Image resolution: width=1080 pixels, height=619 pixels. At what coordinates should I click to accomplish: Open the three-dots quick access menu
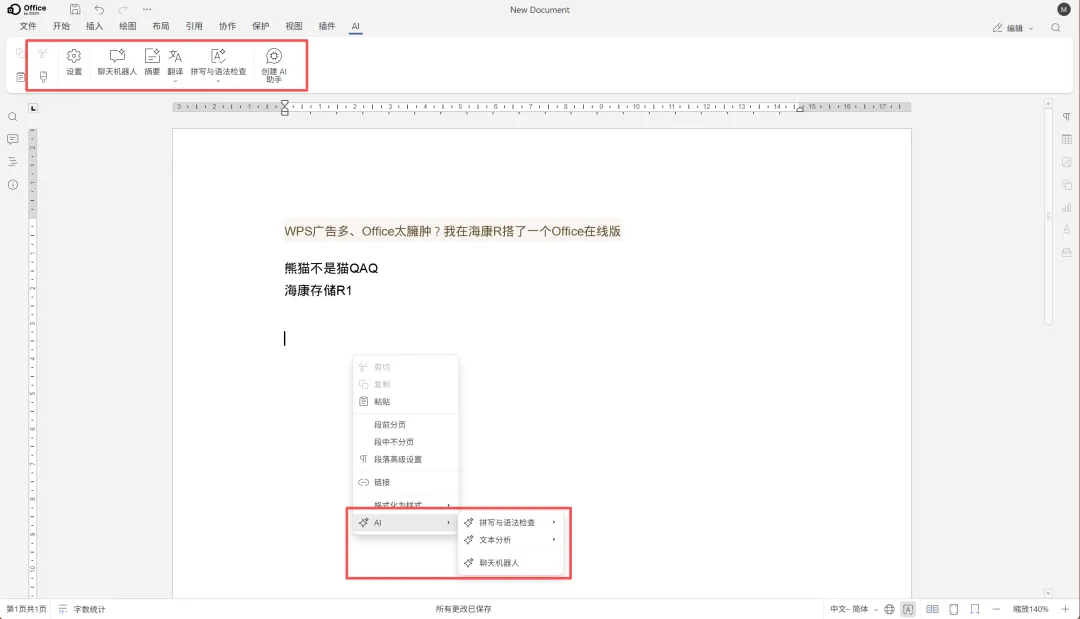[x=147, y=10]
